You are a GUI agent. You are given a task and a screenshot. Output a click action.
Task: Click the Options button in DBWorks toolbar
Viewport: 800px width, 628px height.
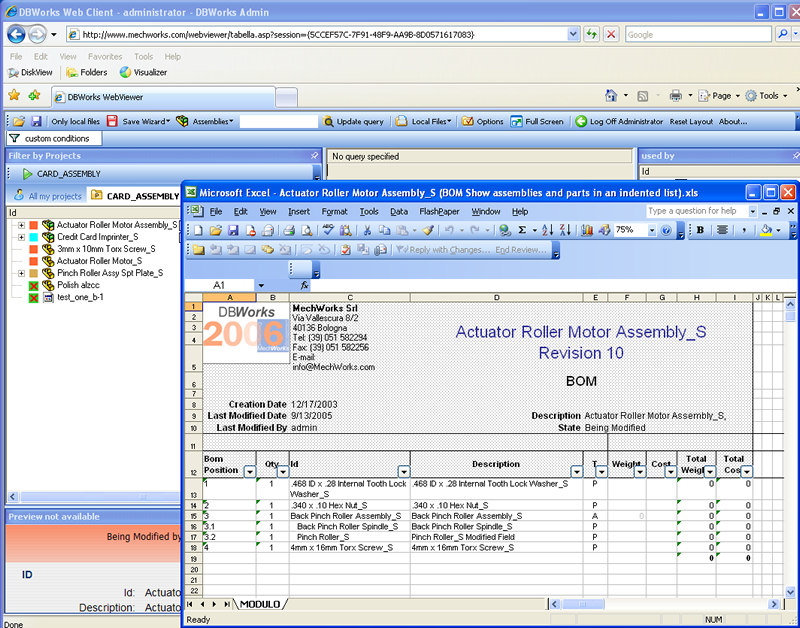pyautogui.click(x=482, y=121)
